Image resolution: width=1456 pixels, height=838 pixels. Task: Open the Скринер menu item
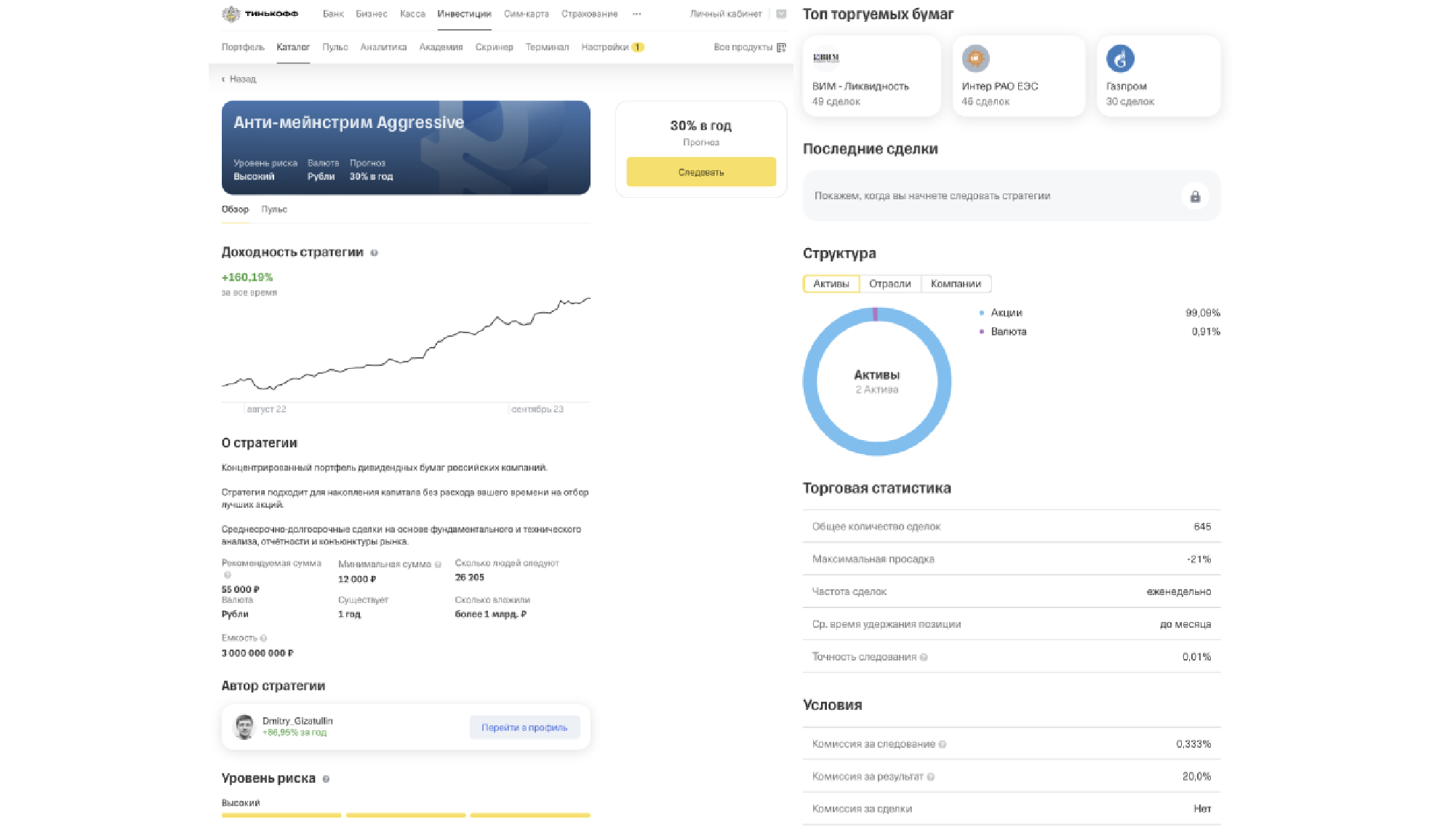click(494, 47)
